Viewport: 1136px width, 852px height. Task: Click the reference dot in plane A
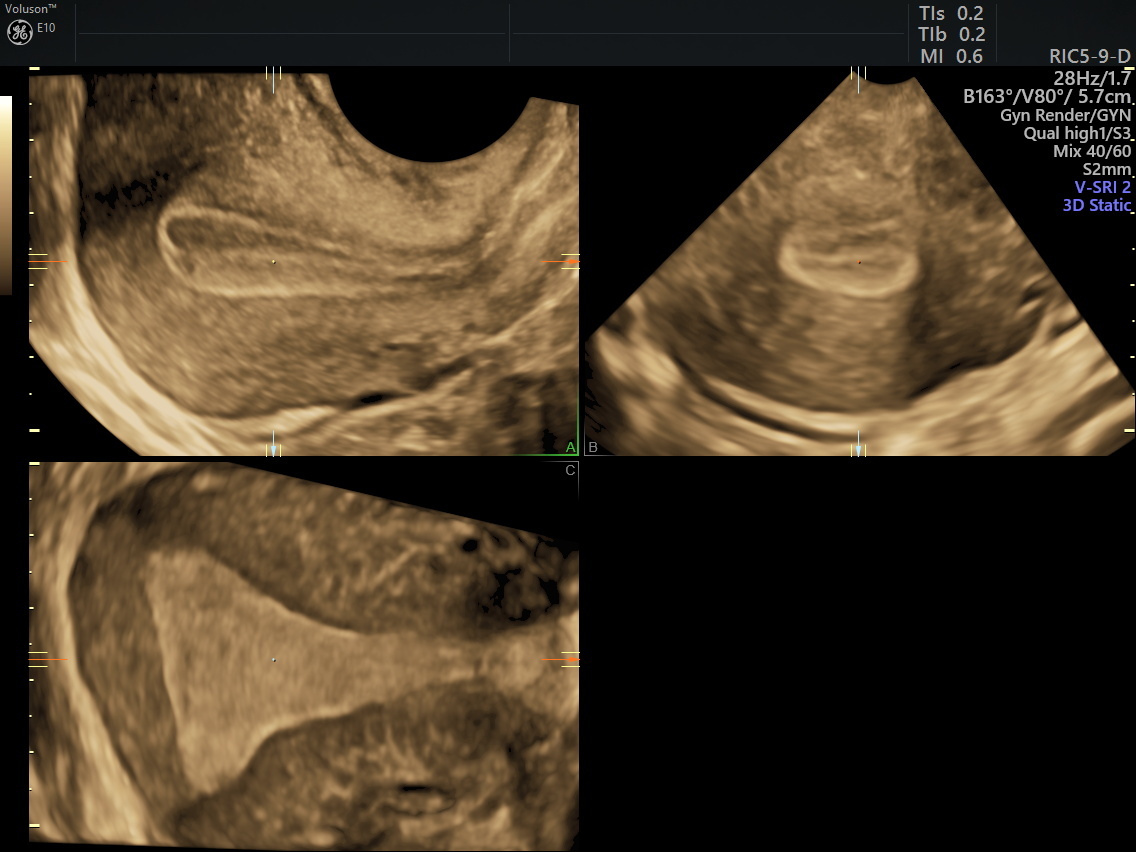pyautogui.click(x=274, y=262)
